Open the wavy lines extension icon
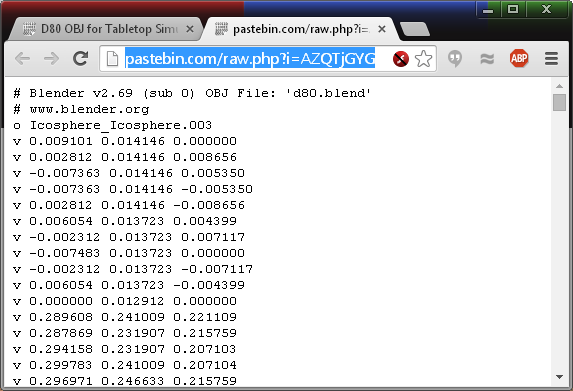 click(487, 58)
